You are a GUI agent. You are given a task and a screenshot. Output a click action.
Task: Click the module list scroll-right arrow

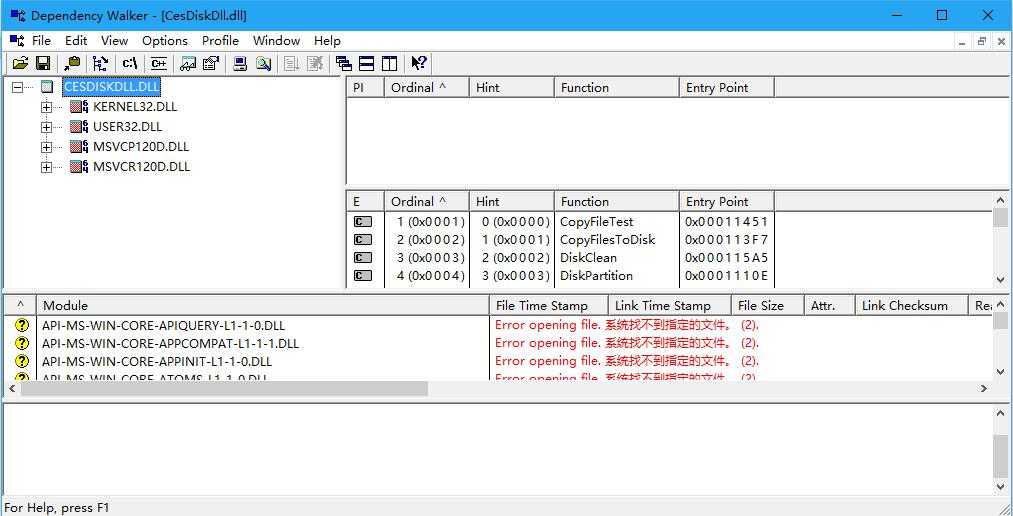tap(984, 389)
